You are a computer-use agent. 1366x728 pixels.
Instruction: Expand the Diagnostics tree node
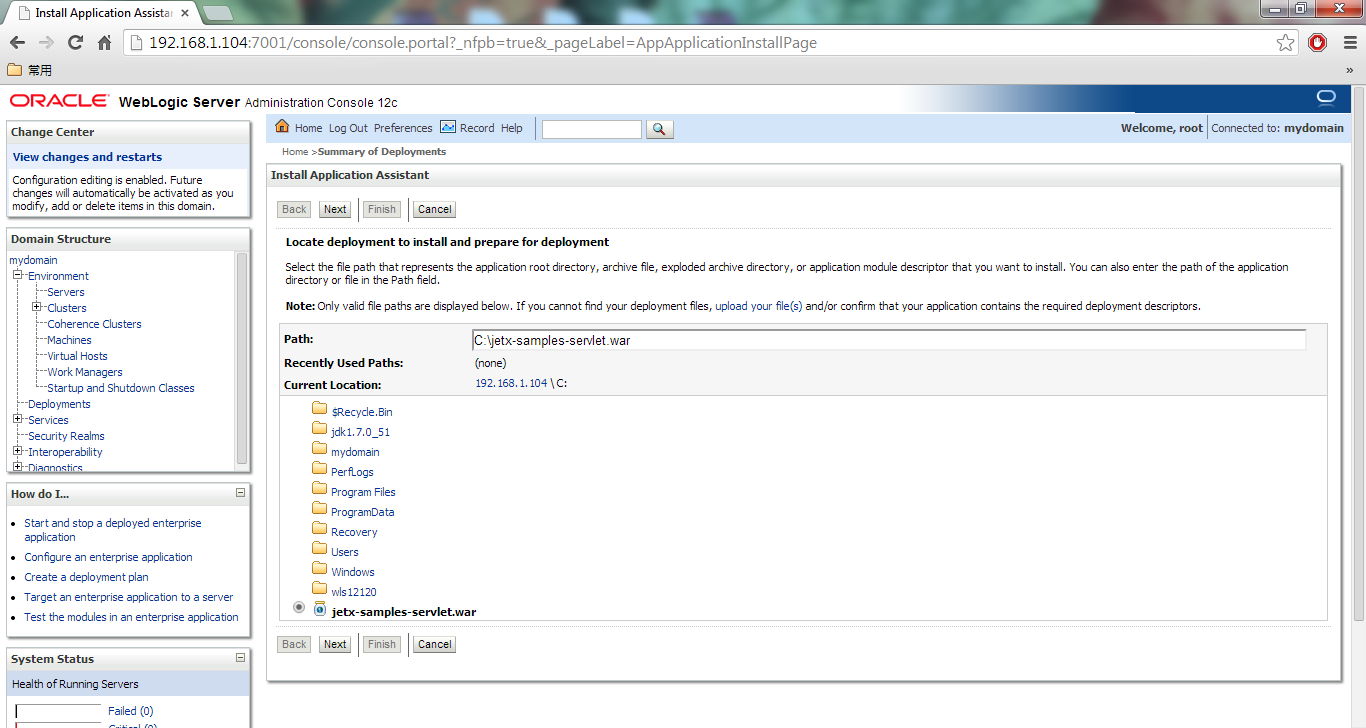(18, 467)
